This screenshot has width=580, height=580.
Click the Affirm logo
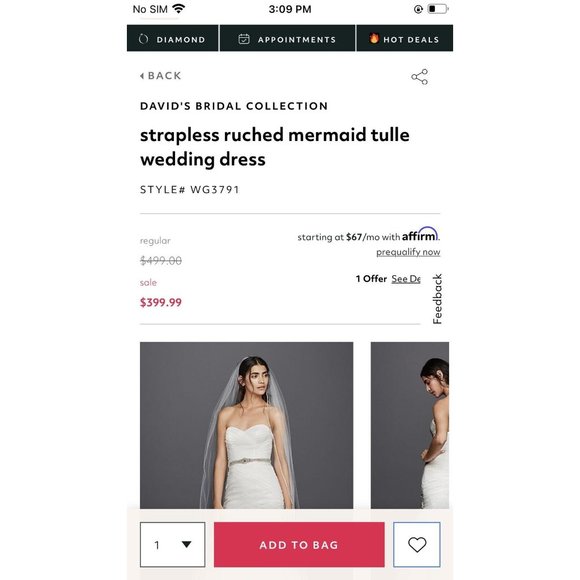click(x=420, y=234)
